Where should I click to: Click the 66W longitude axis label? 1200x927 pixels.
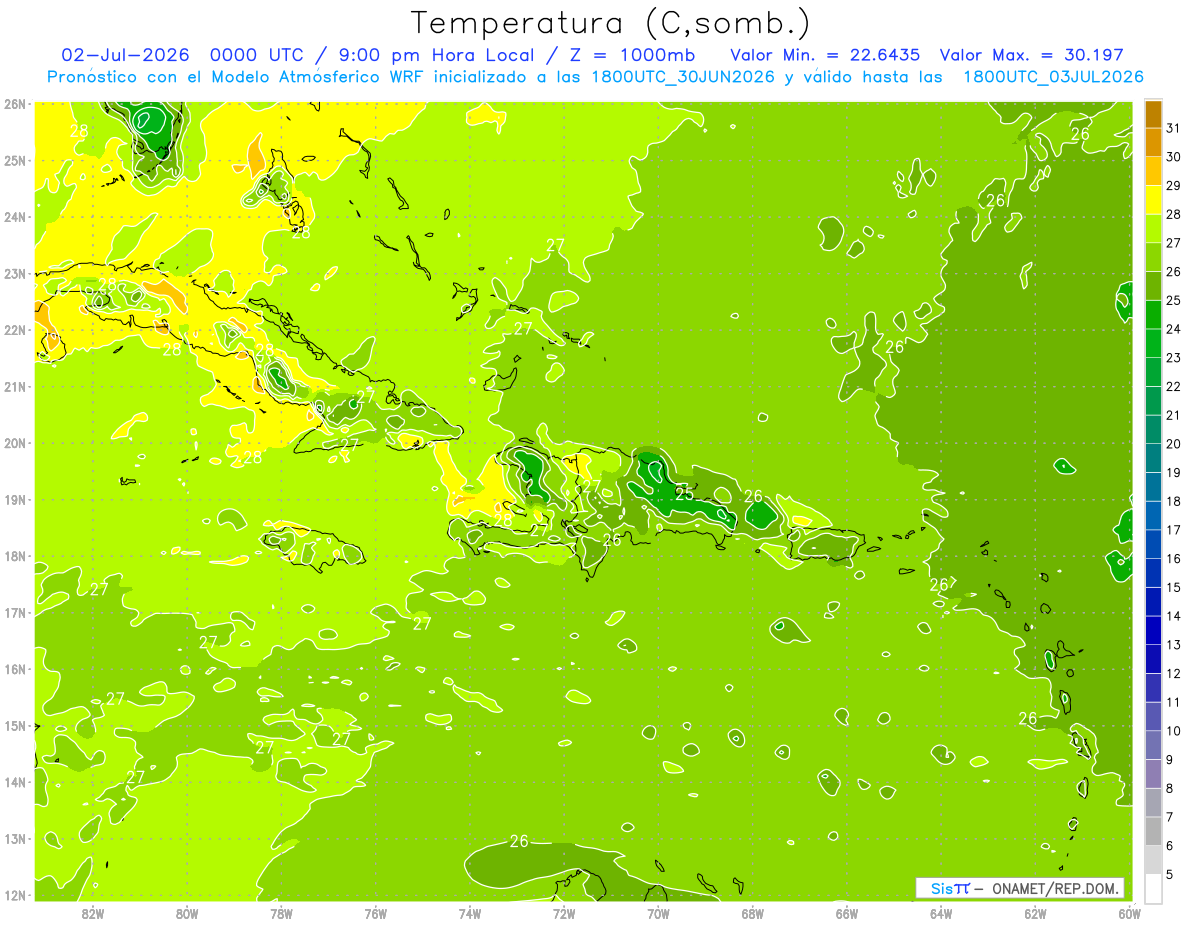(846, 913)
